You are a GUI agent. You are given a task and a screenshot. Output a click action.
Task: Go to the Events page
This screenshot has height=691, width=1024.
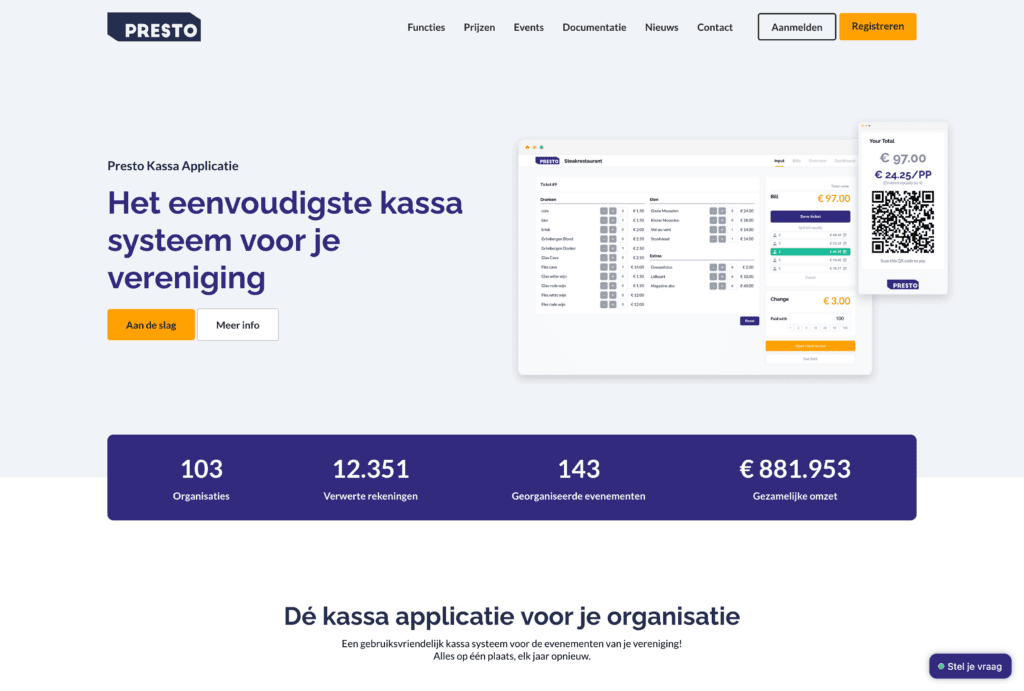(x=528, y=27)
